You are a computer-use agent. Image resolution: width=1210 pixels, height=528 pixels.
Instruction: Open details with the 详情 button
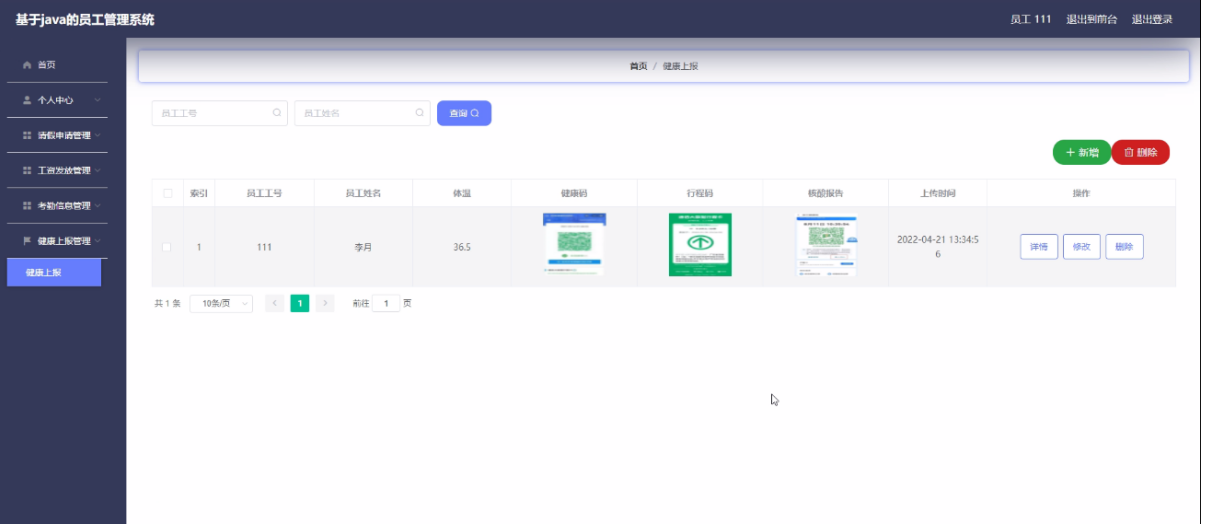1039,247
